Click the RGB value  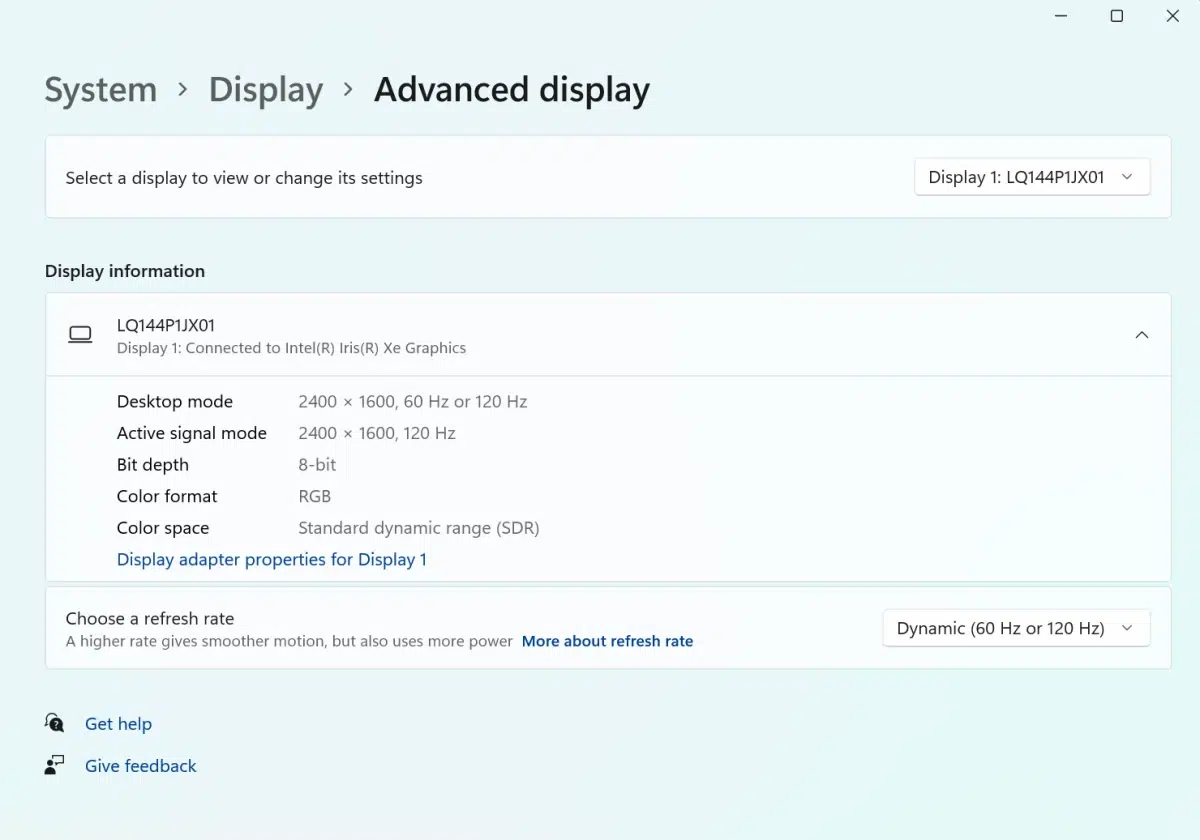pyautogui.click(x=315, y=496)
